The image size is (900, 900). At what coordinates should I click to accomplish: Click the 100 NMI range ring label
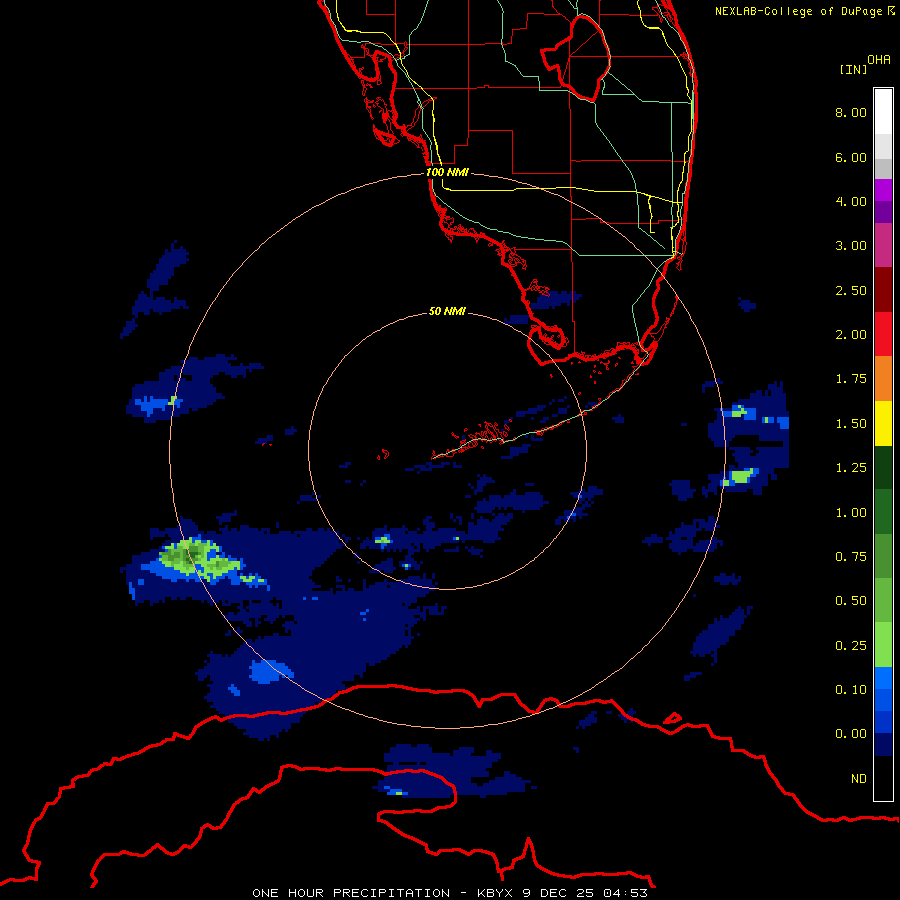447,172
